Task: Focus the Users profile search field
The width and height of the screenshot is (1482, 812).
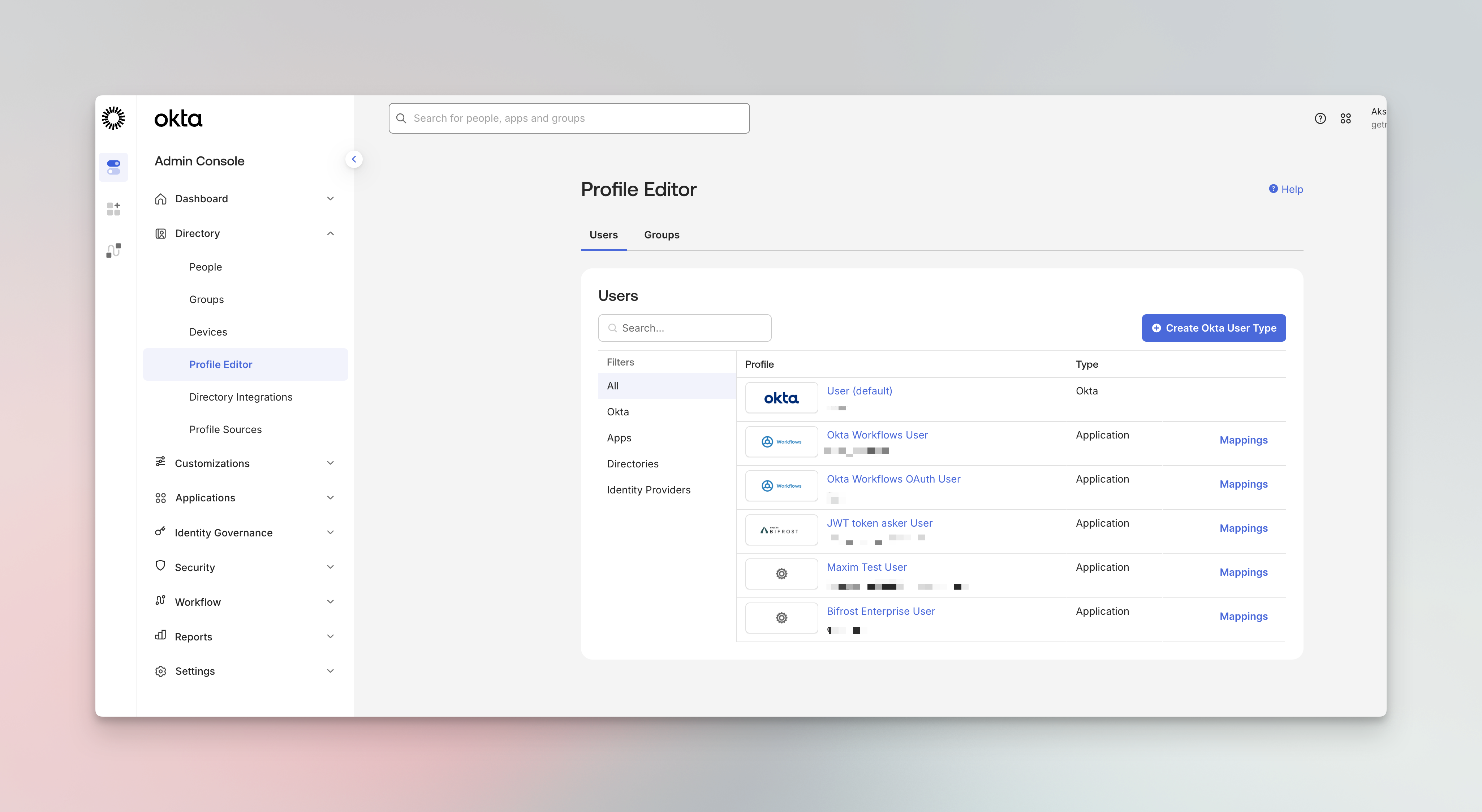Action: click(685, 328)
